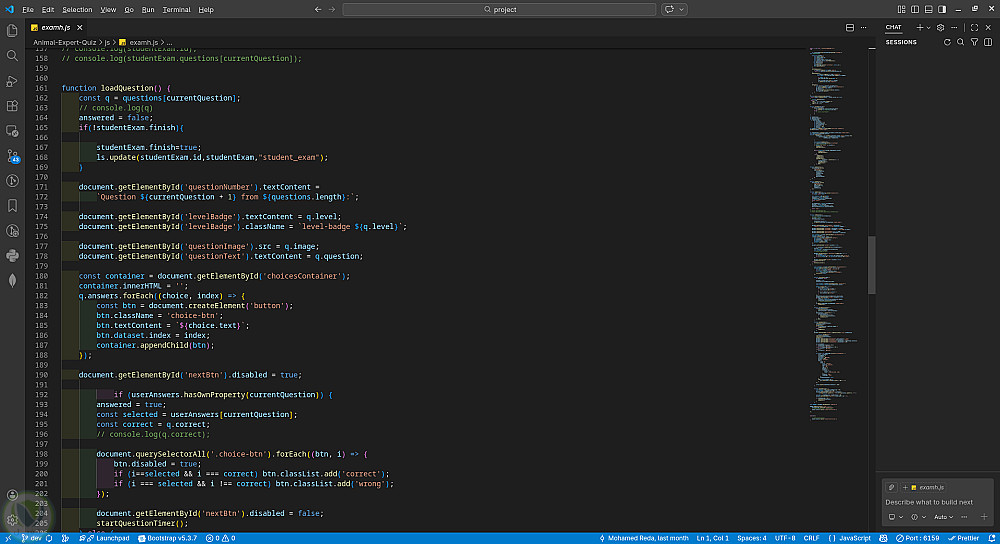This screenshot has width=1000, height=544.
Task: Open the Terminal menu
Action: point(176,9)
